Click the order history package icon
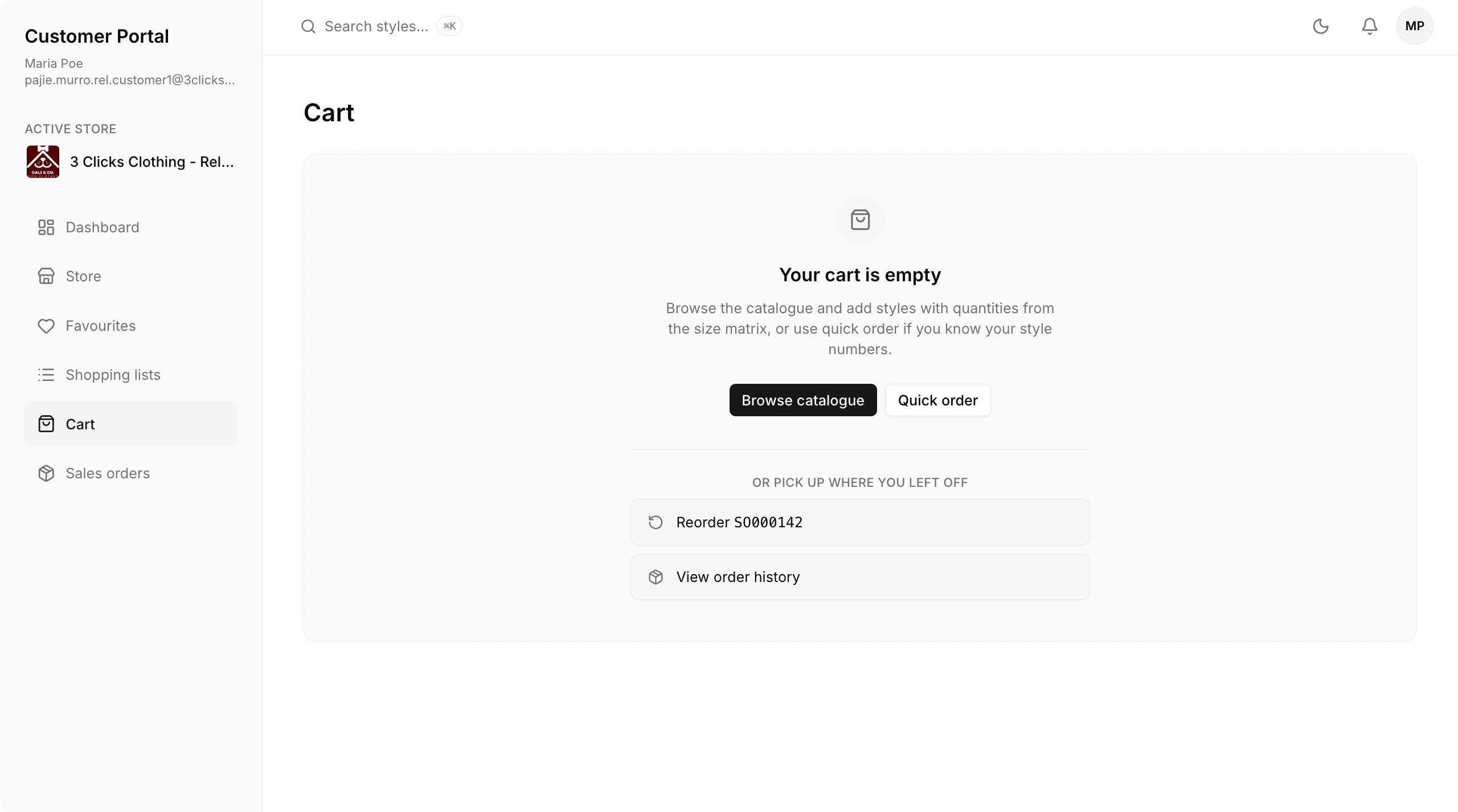The height and width of the screenshot is (812, 1458). coord(656,577)
